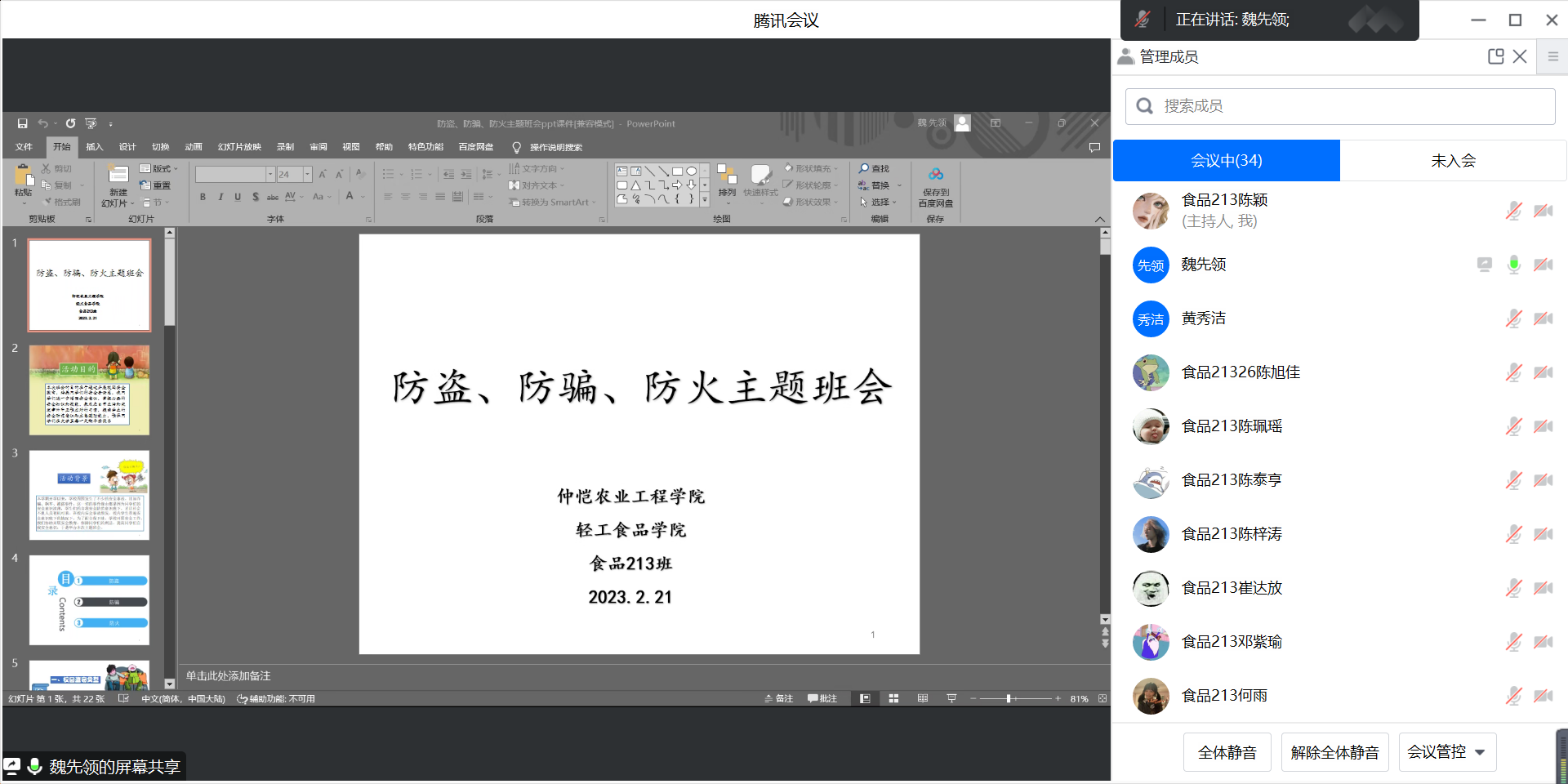Viewport: 1568px width, 784px height.
Task: Unmute 黄秀洁's microphone
Action: 1513,318
